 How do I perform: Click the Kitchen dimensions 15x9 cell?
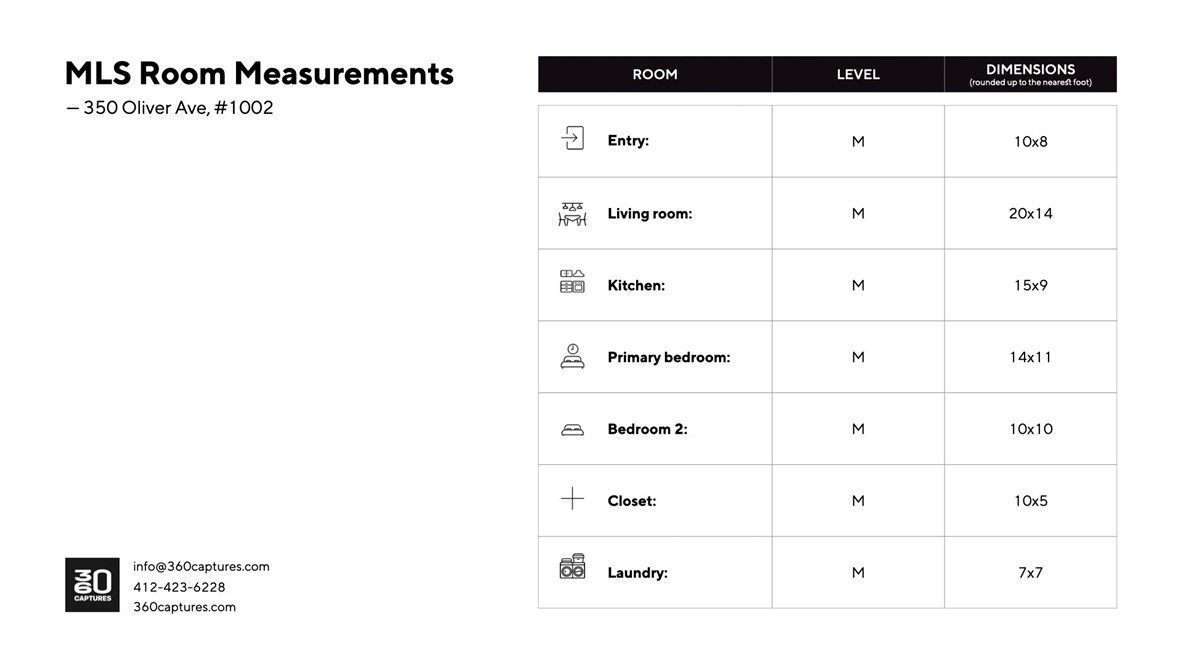coord(1030,285)
